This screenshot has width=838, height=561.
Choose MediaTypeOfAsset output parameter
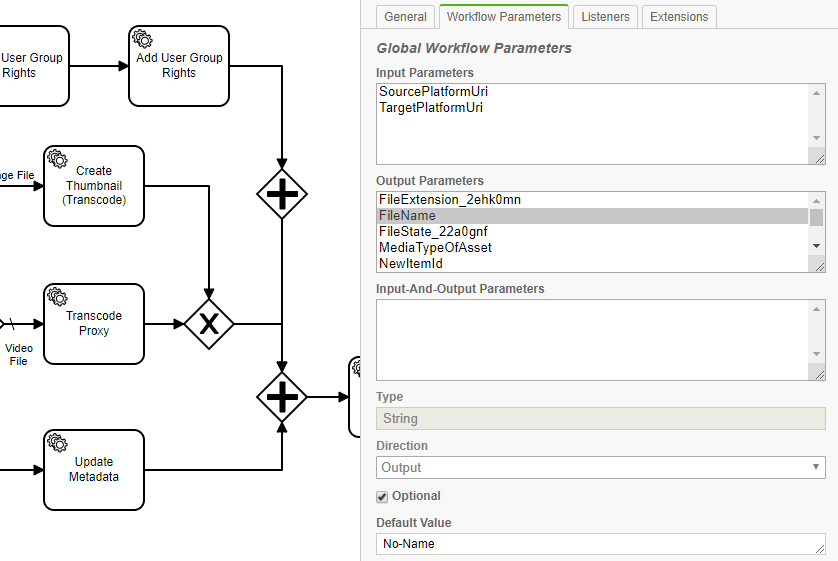[435, 248]
